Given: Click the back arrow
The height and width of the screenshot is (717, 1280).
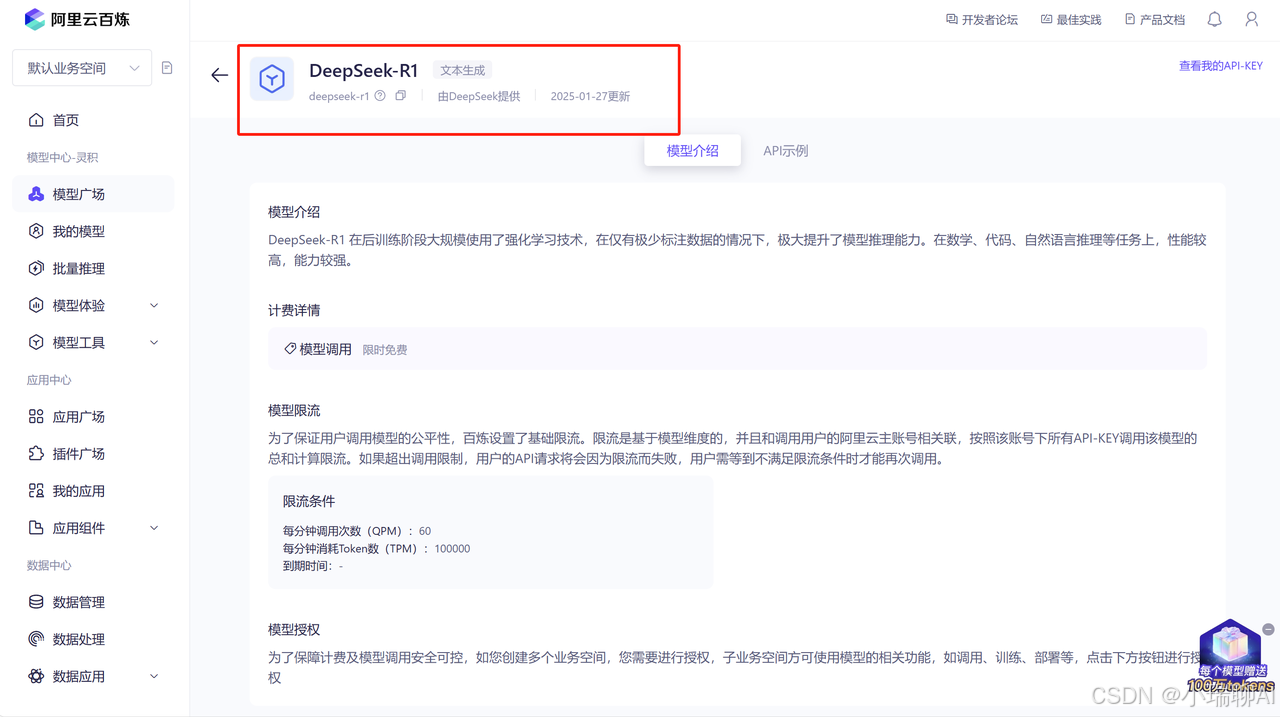Looking at the screenshot, I should click(220, 75).
